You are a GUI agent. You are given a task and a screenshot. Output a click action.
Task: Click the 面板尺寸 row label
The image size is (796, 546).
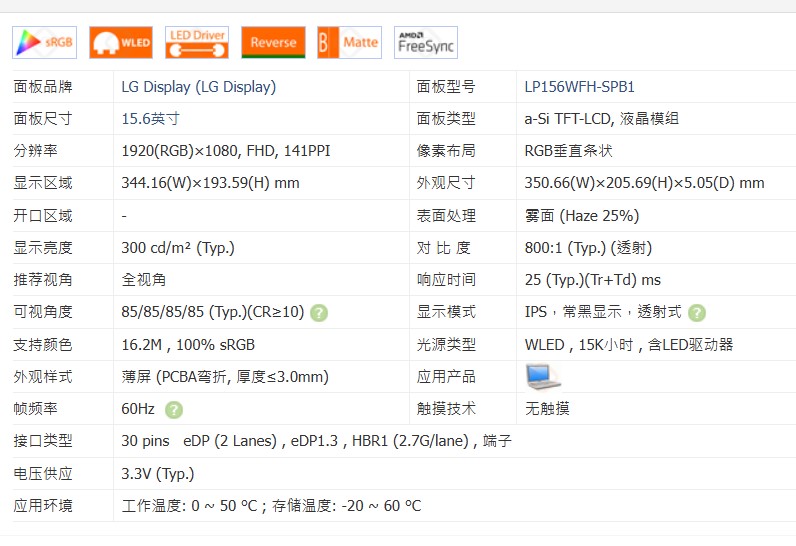pos(43,119)
